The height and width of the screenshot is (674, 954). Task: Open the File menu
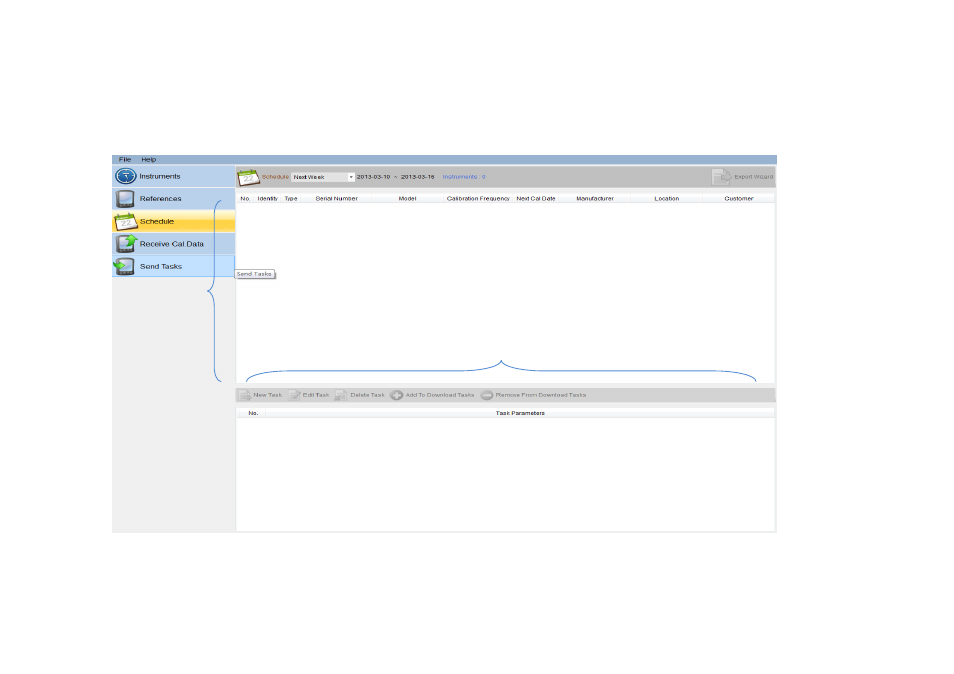pyautogui.click(x=125, y=159)
